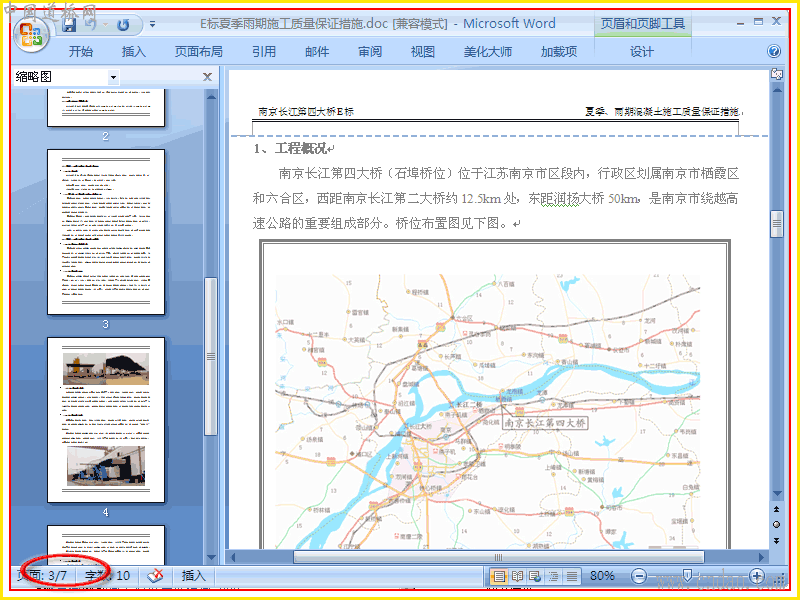Open the undo history dropdown arrow
Image resolution: width=800 pixels, height=600 pixels.
pos(106,24)
